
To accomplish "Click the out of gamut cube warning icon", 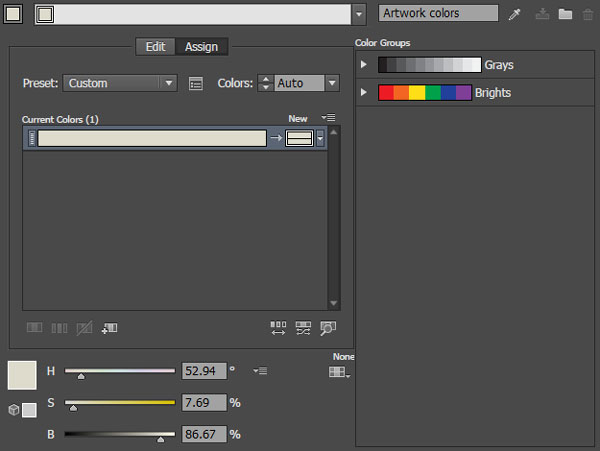I will (x=14, y=410).
